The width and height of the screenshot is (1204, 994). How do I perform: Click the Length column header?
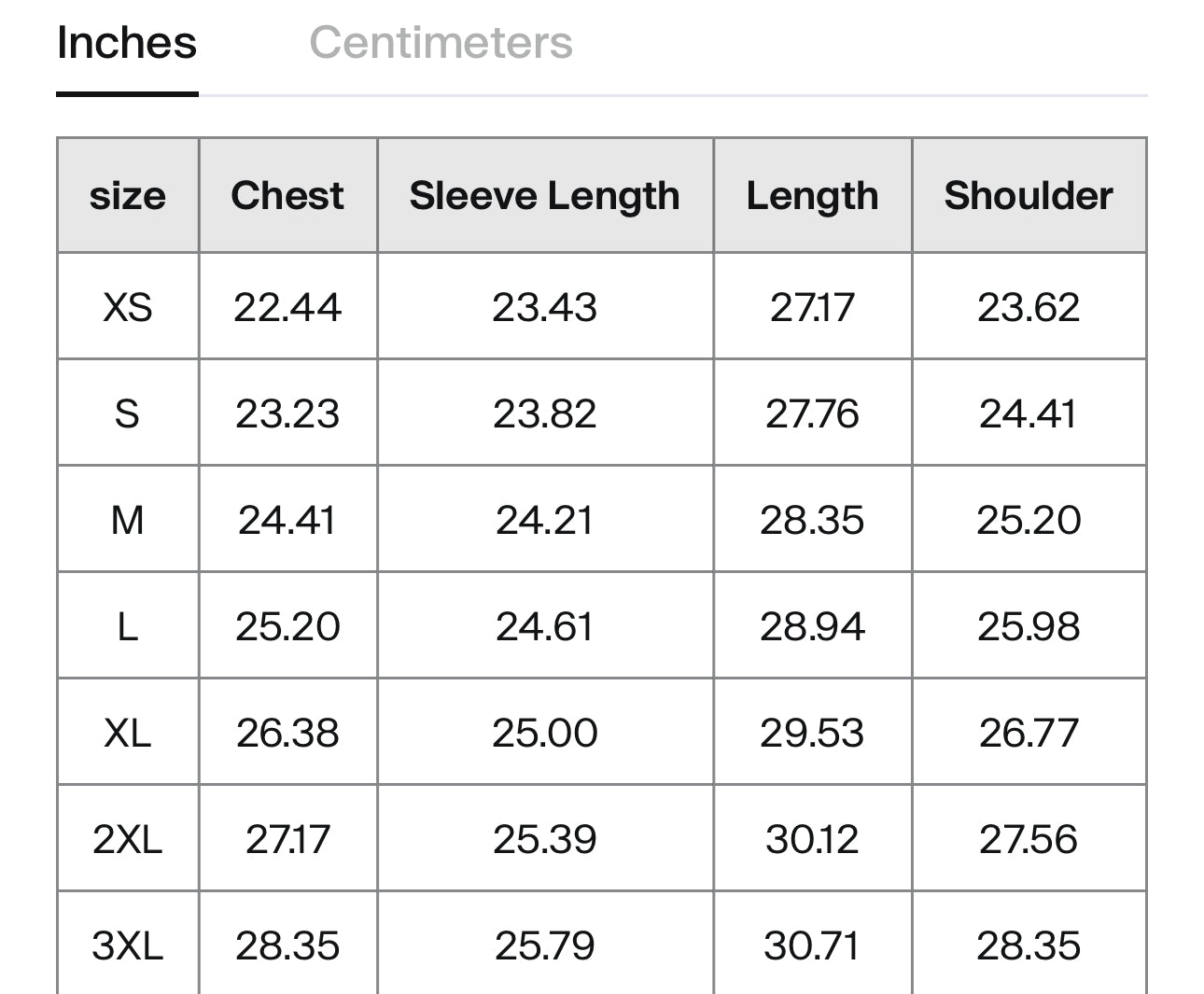(x=812, y=196)
